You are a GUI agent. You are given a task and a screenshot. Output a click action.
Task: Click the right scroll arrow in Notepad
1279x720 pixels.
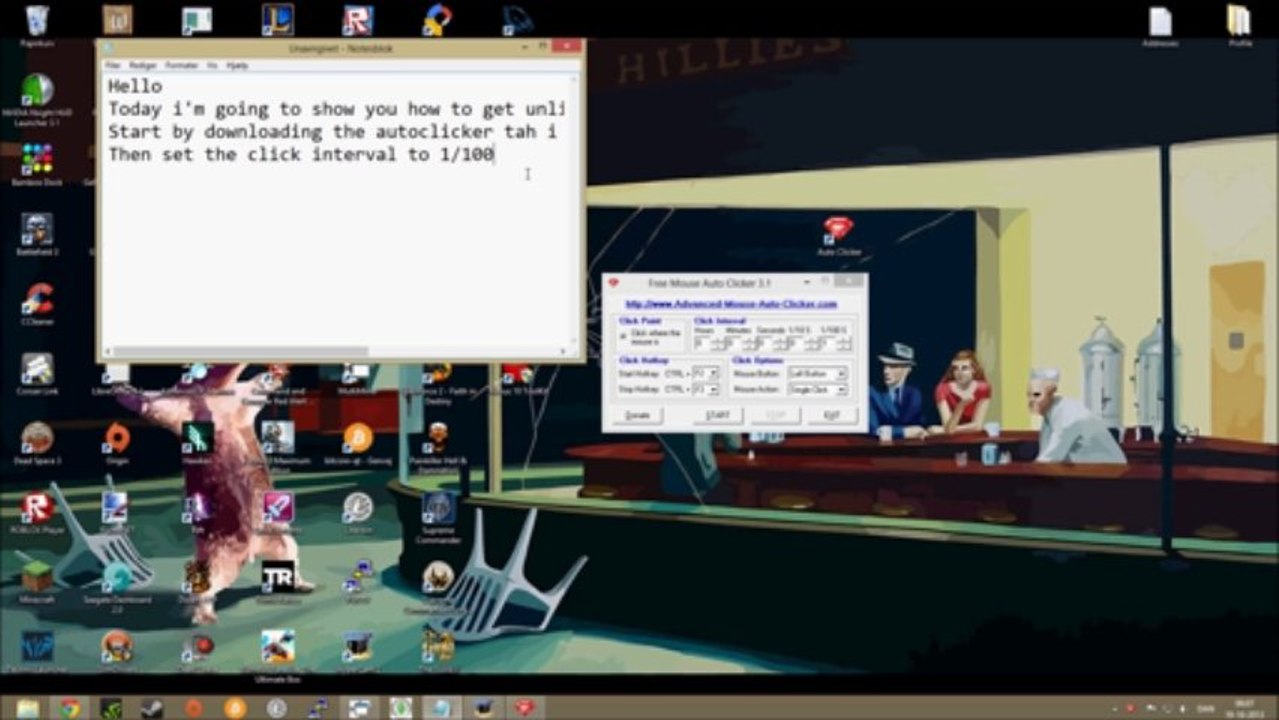pos(564,351)
